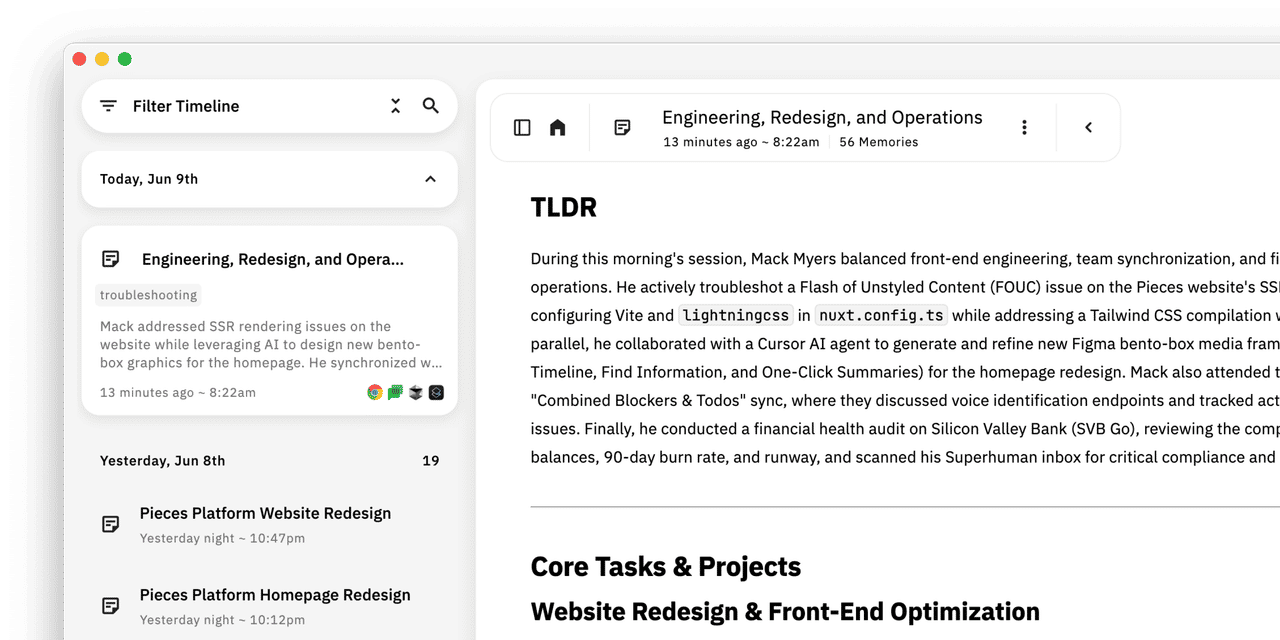1280x640 pixels.
Task: Click the nuxt.config.ts code snippet
Action: [x=881, y=315]
